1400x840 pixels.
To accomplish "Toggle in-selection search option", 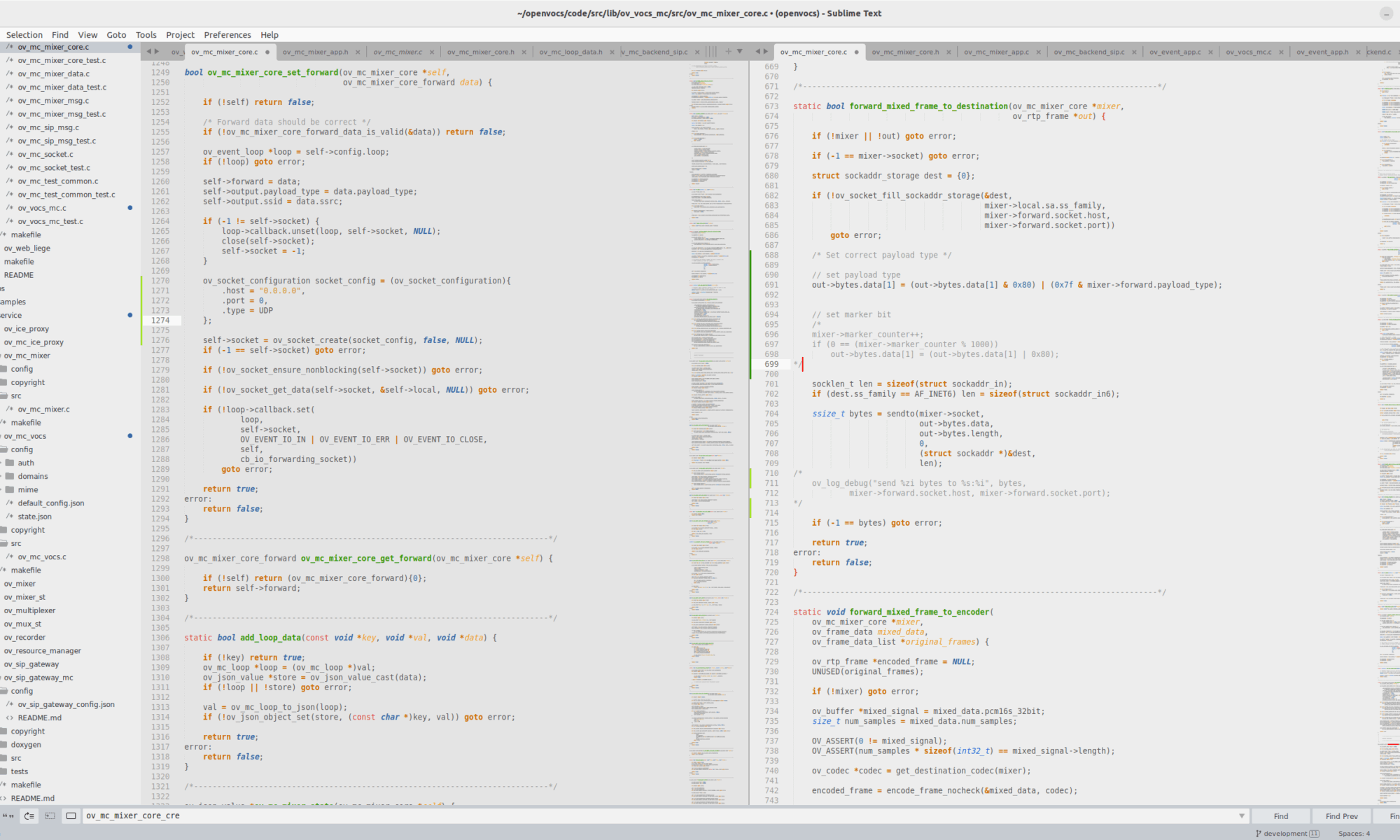I will [x=50, y=816].
